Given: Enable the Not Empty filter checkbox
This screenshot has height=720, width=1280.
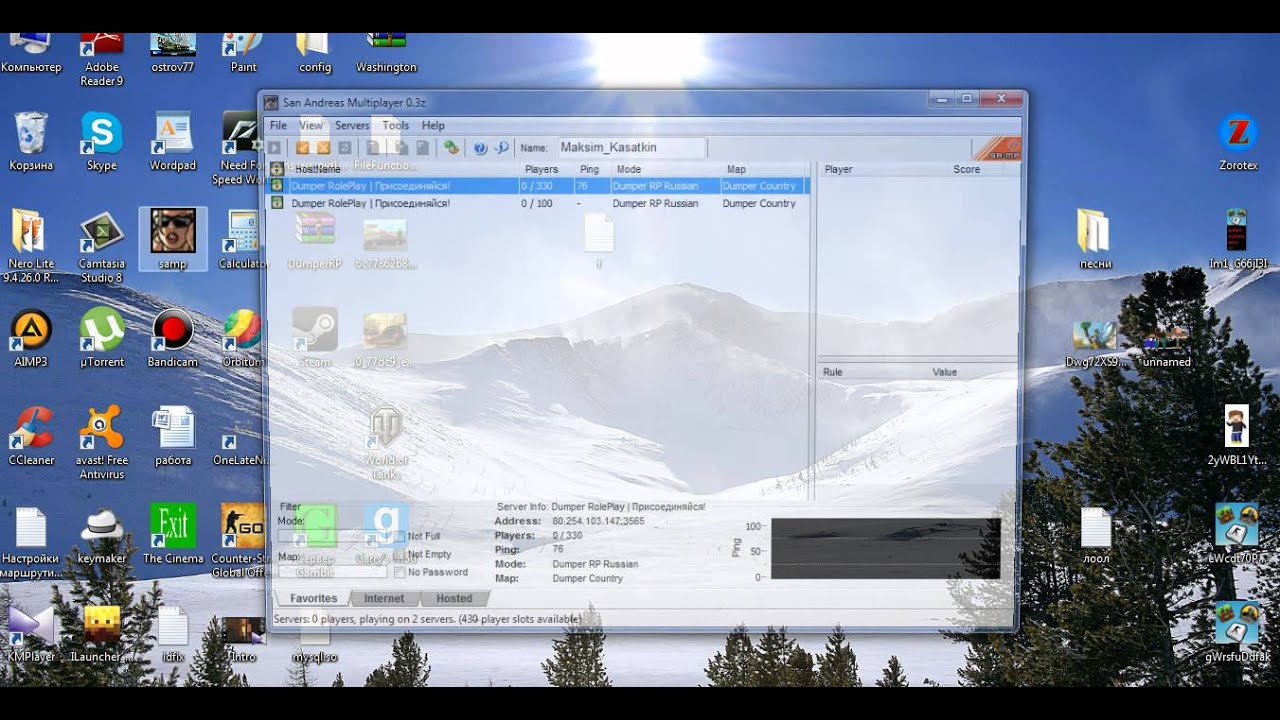Looking at the screenshot, I should click(400, 554).
